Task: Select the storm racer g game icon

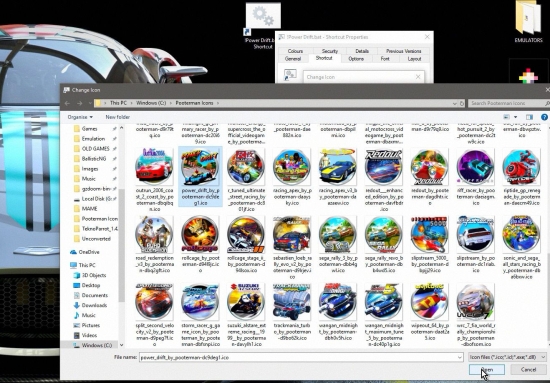Action: pyautogui.click(x=200, y=315)
